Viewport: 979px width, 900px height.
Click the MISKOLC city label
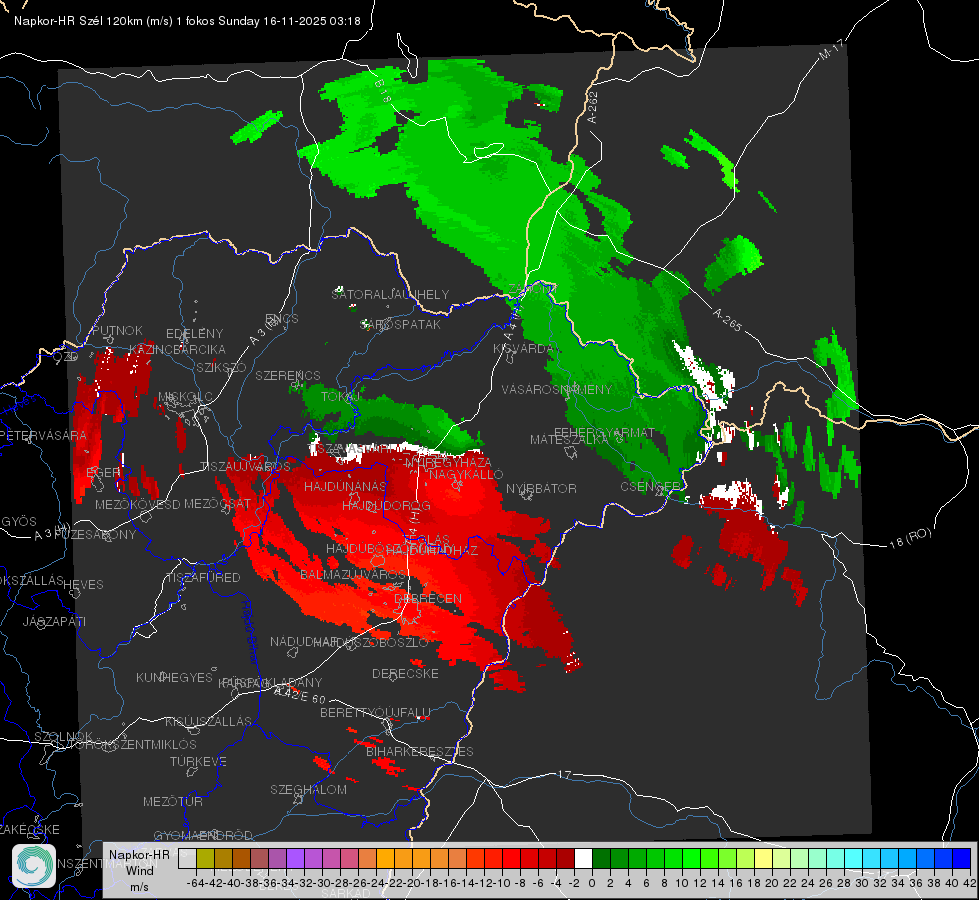pos(185,397)
